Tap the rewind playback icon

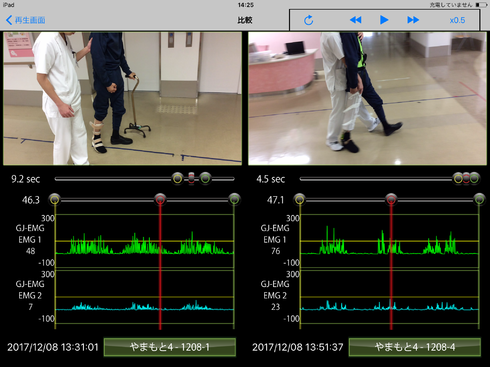click(x=355, y=20)
